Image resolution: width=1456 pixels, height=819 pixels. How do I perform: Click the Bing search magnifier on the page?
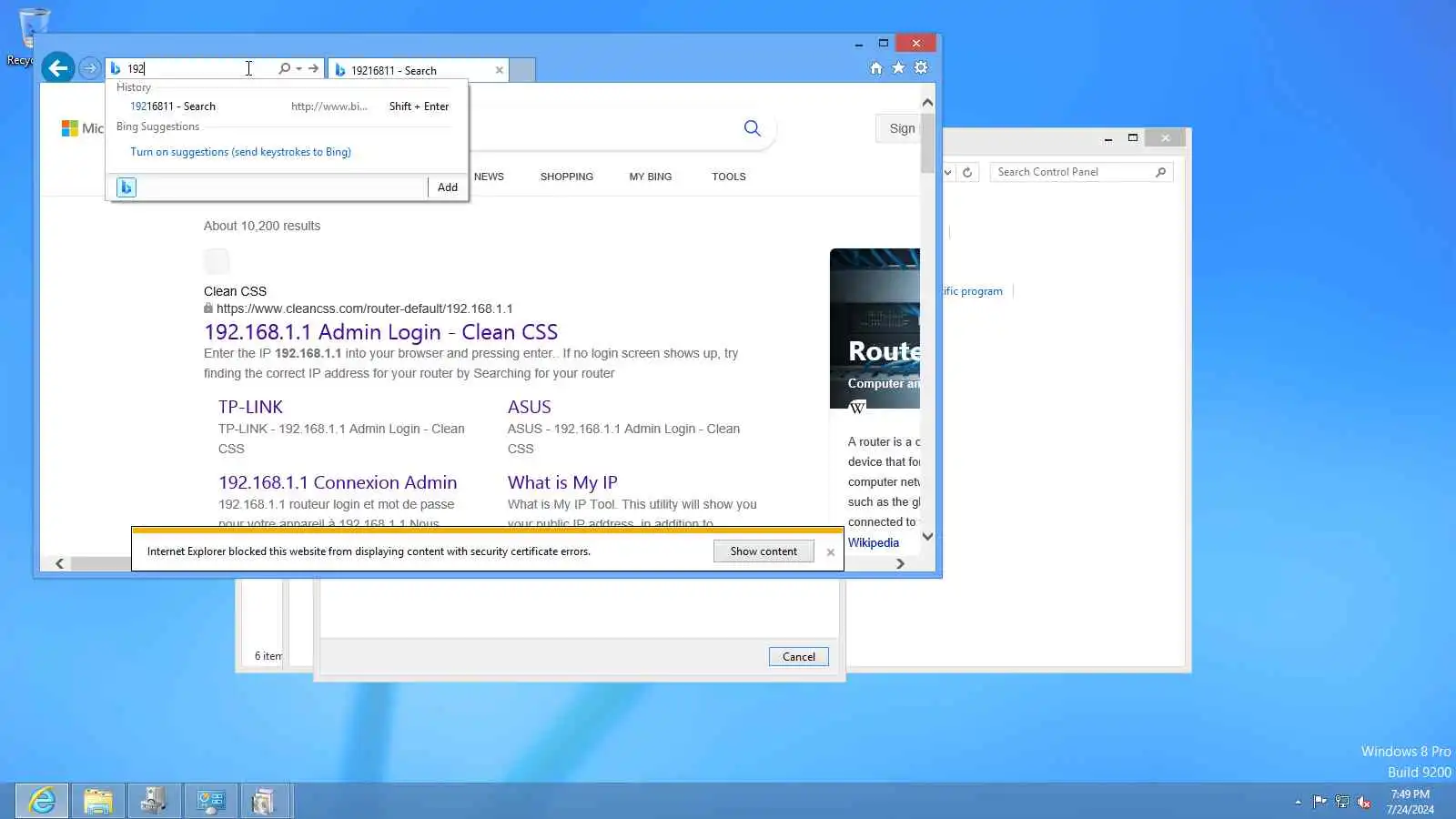[x=752, y=128]
